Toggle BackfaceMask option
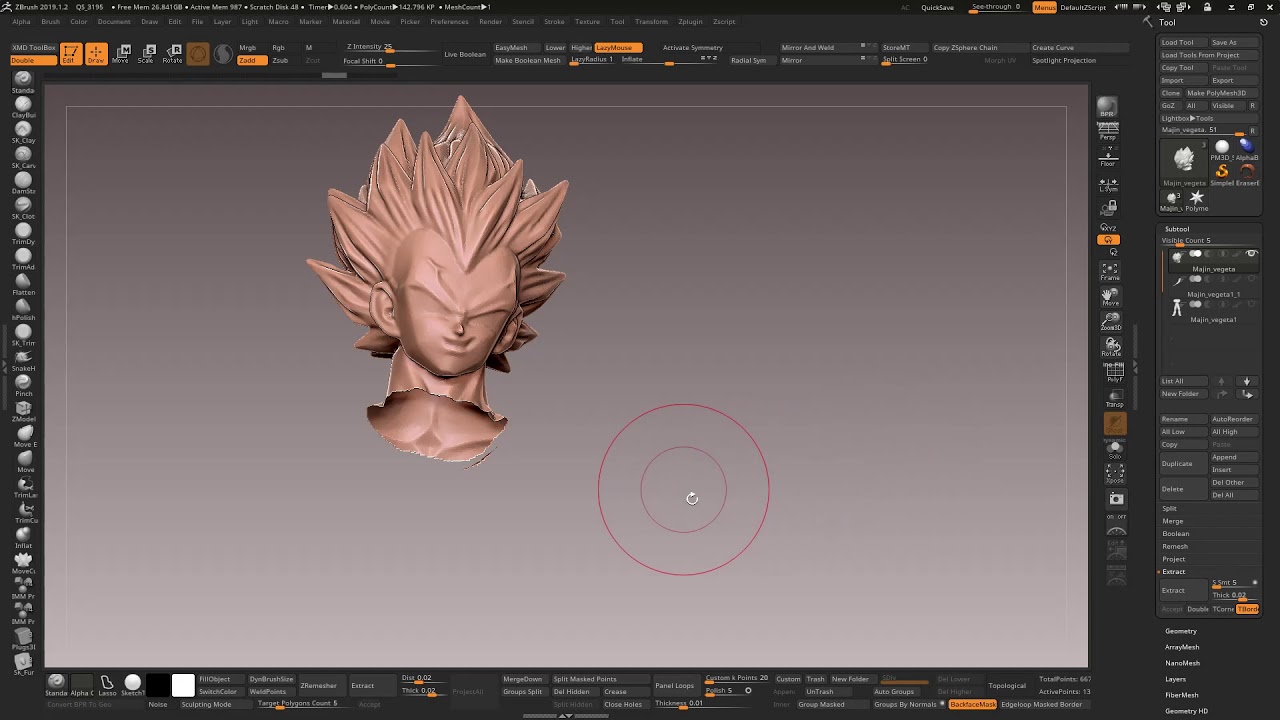 972,704
